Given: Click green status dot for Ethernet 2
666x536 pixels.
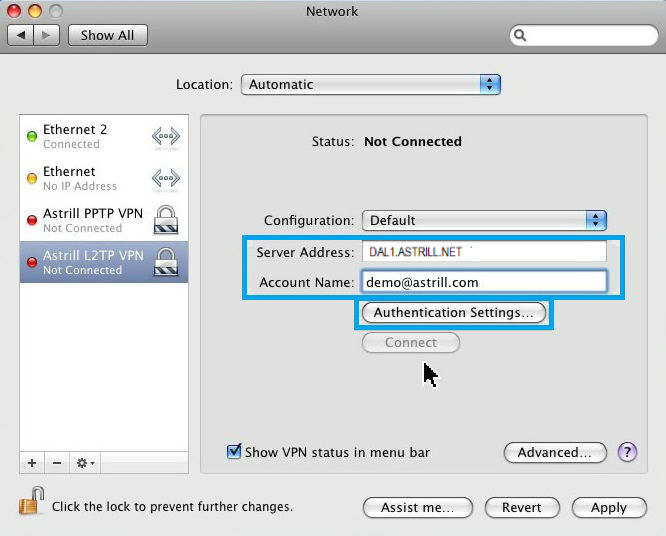Looking at the screenshot, I should click(32, 136).
